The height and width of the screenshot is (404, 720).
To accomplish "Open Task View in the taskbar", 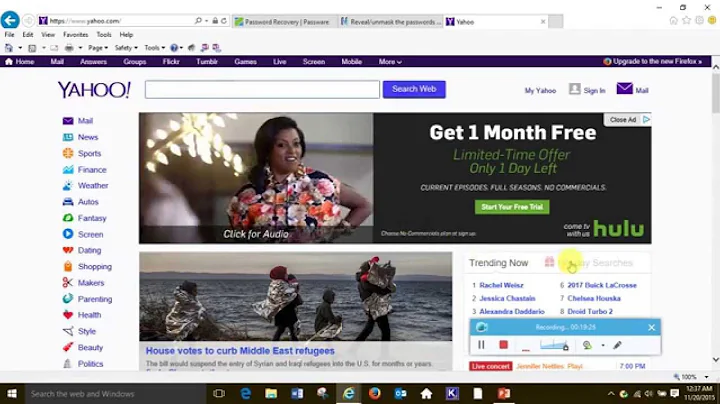I will click(x=219, y=393).
